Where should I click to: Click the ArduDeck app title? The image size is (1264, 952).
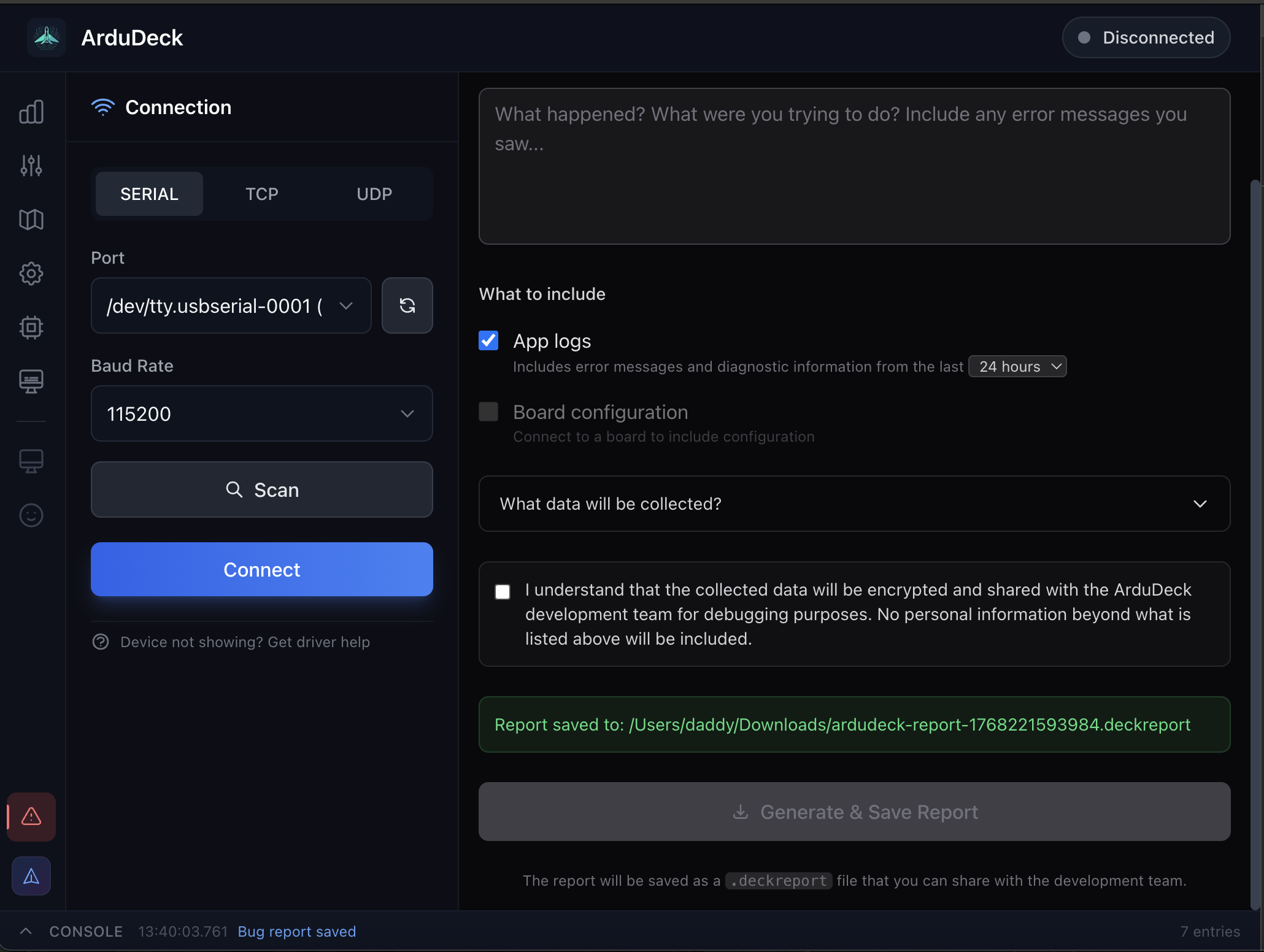132,37
